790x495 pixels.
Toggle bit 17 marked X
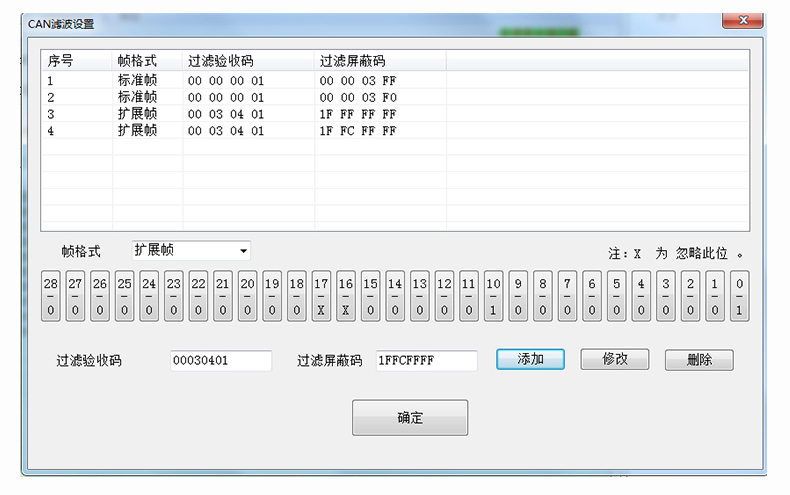pos(321,296)
